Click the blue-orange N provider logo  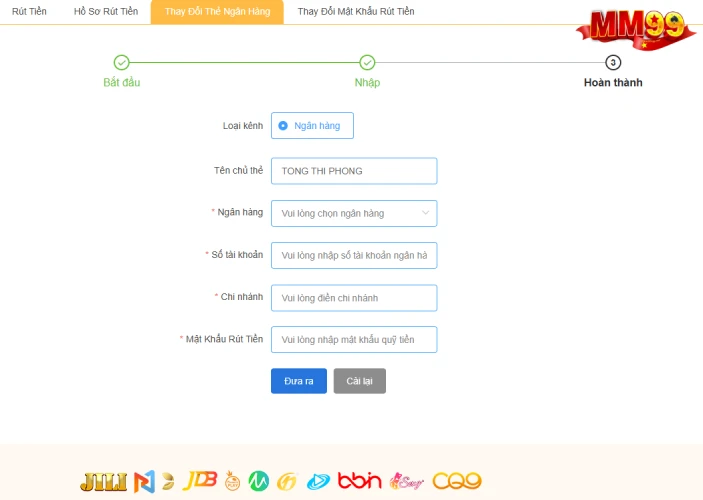click(144, 482)
